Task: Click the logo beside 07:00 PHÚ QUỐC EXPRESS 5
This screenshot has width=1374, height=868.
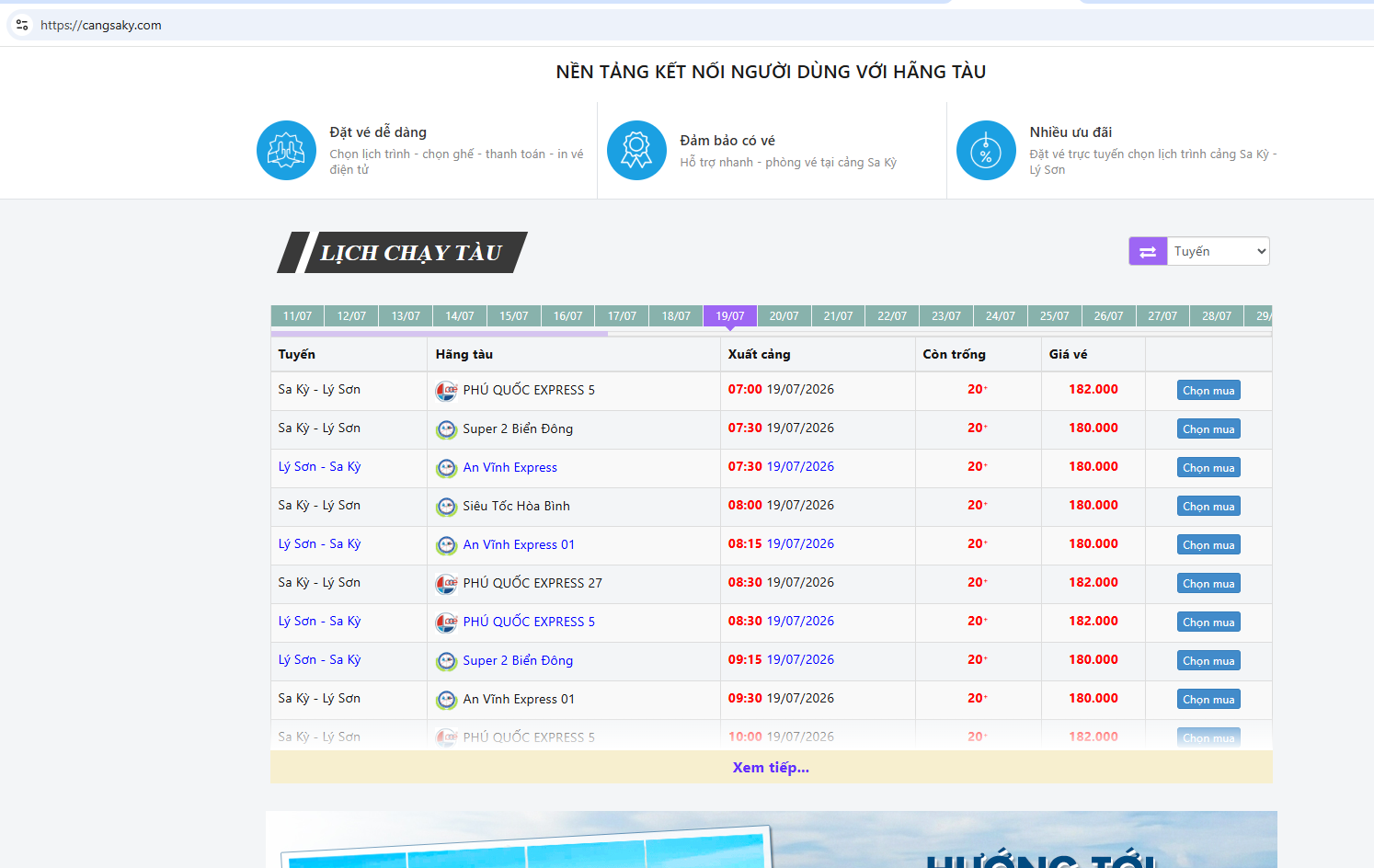Action: coord(447,391)
